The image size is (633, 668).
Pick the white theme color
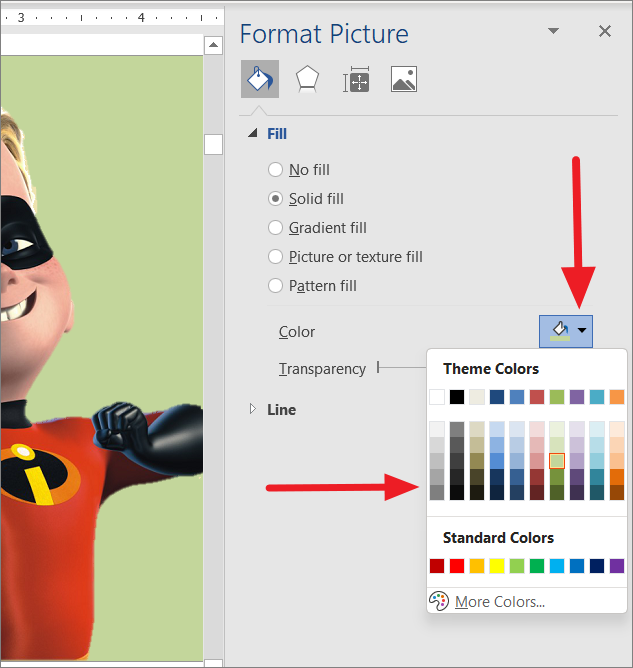(437, 397)
